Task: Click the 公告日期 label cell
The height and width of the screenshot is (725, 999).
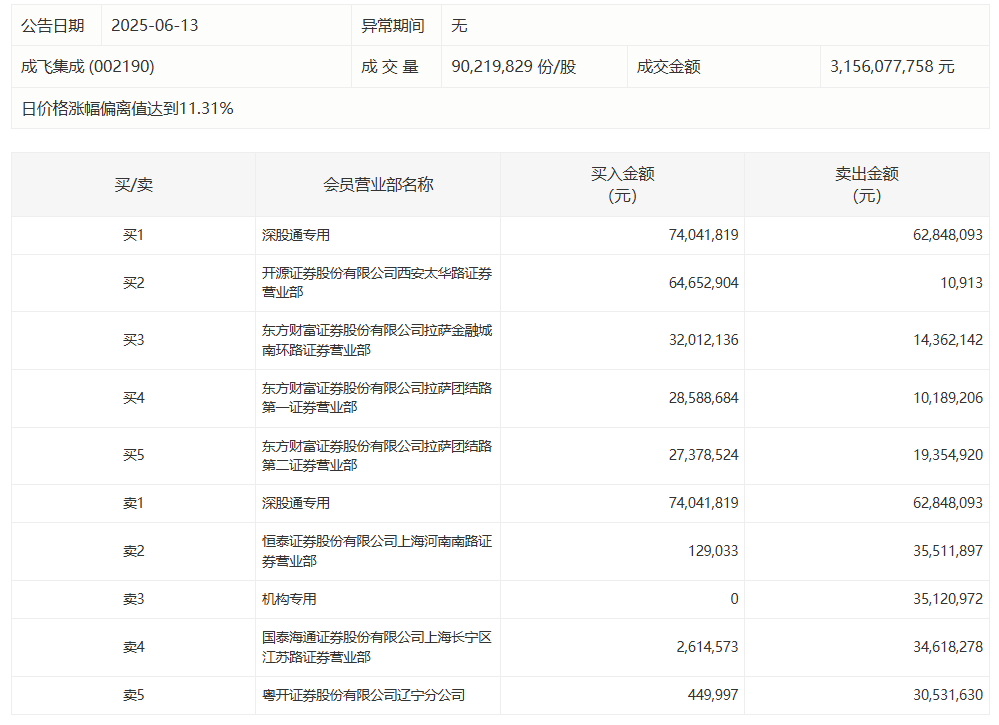Action: point(54,26)
